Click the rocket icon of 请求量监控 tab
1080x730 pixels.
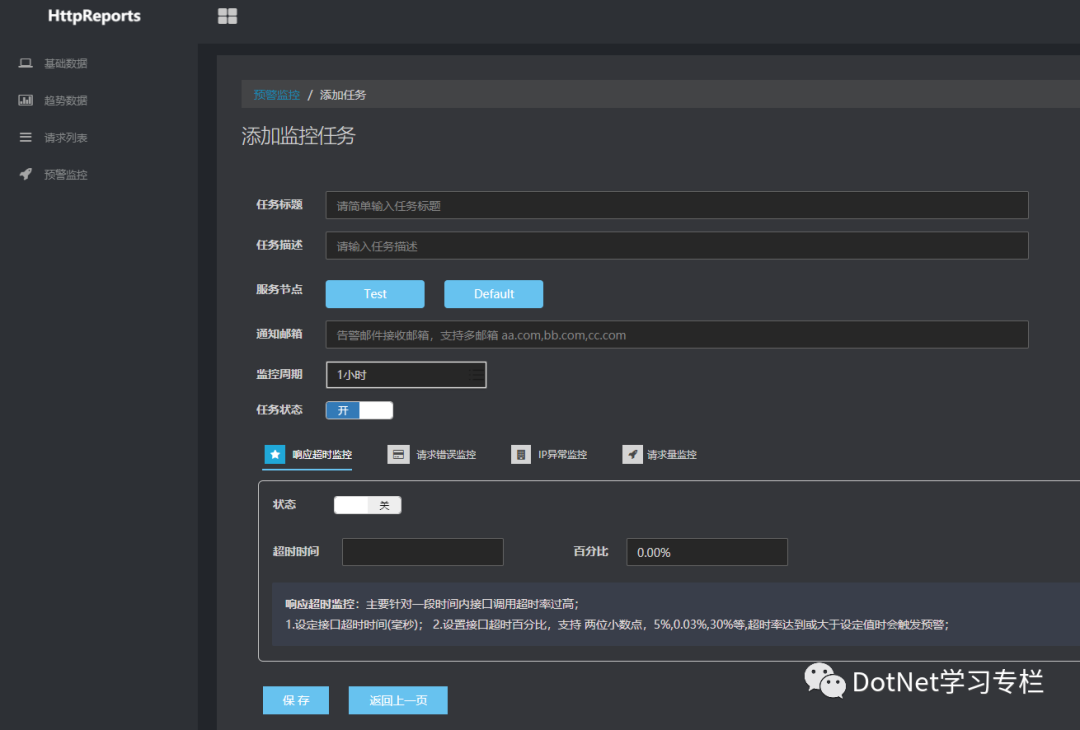[632, 454]
